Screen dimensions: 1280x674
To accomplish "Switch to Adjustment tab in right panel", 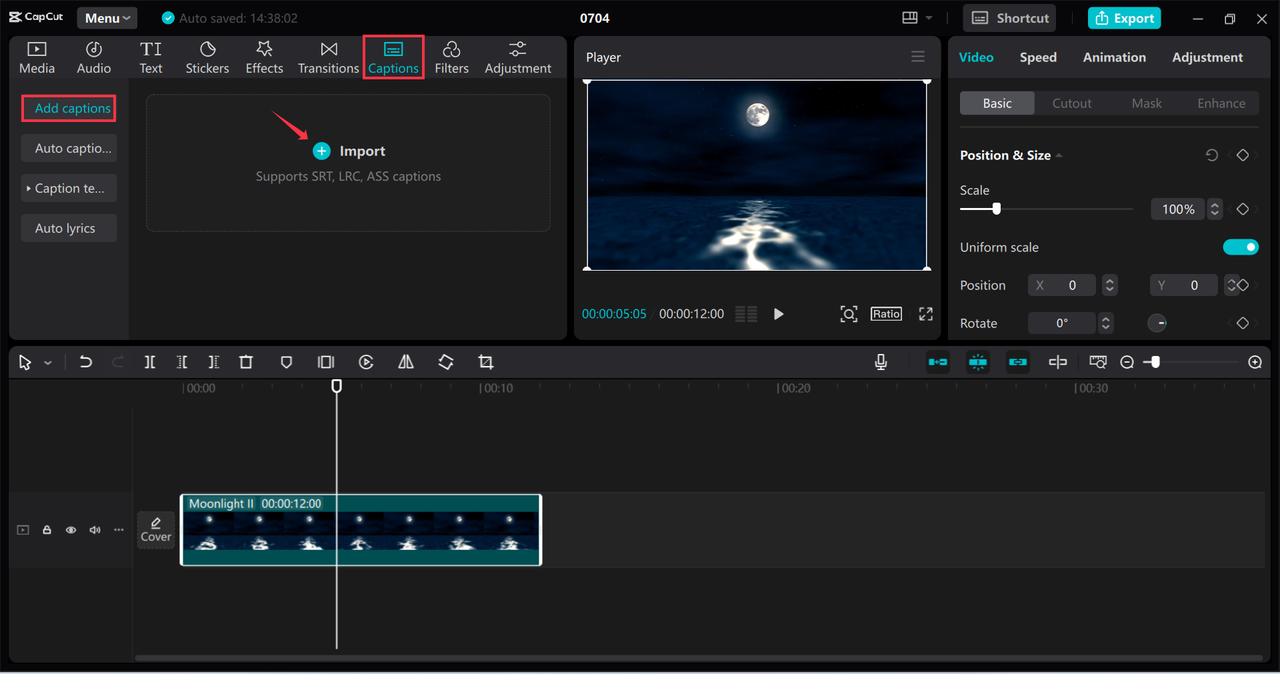I will (x=1207, y=57).
